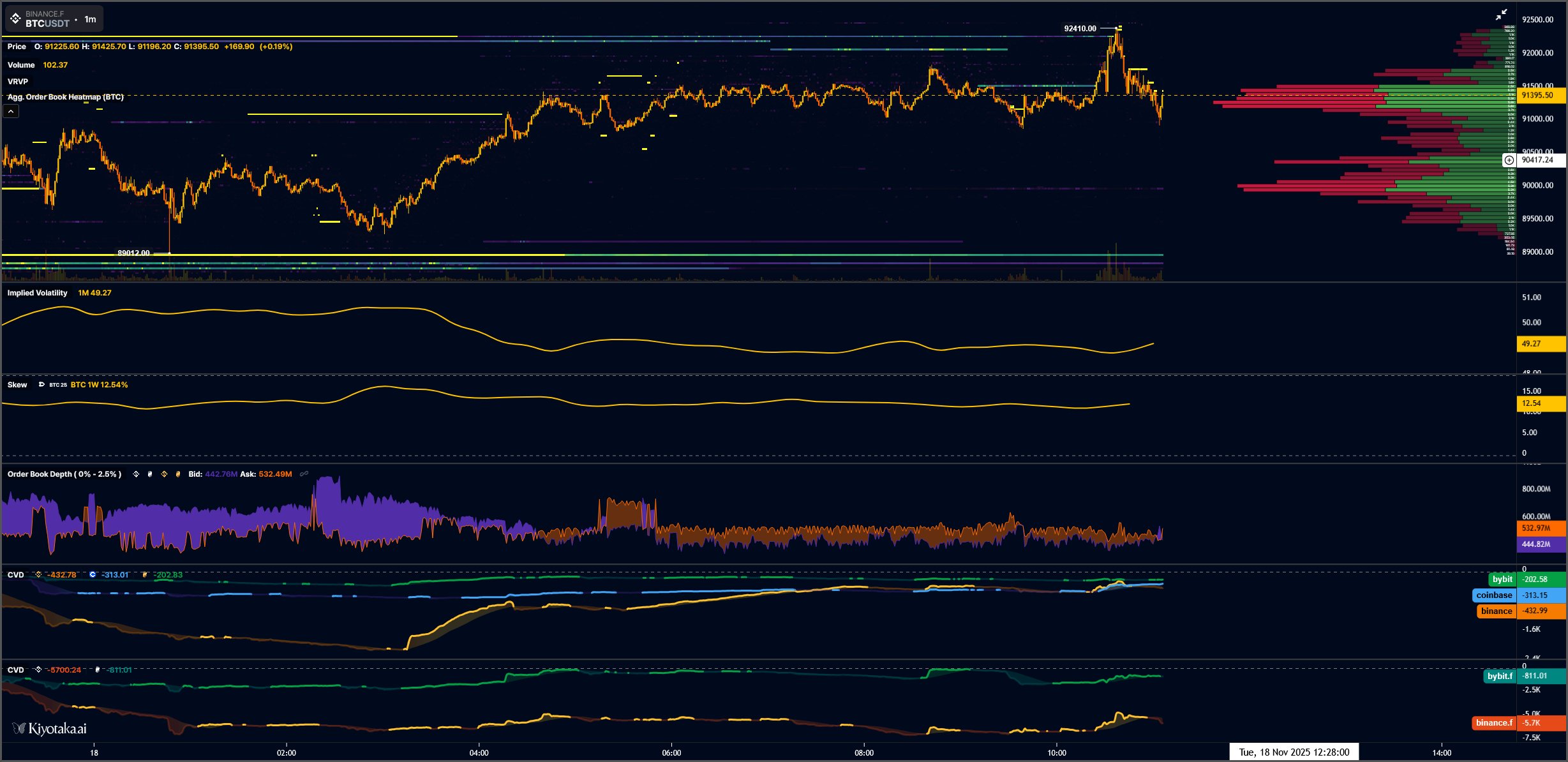Click Bybit icon in futures CVD legend
Viewport: 1568px width, 762px height.
98,670
